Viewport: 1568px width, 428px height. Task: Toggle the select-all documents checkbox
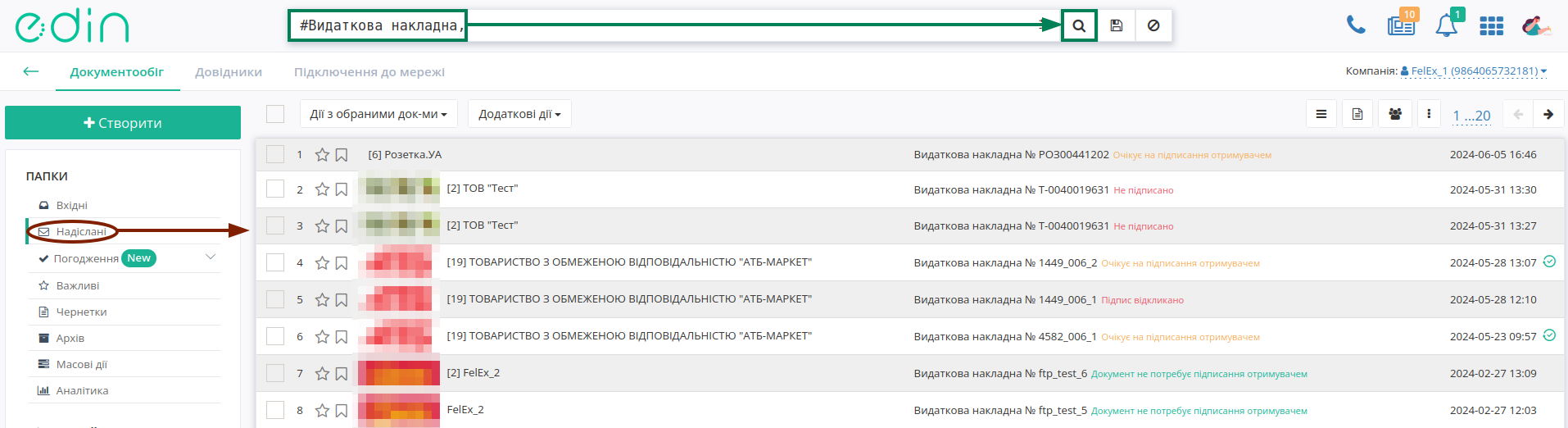[275, 114]
